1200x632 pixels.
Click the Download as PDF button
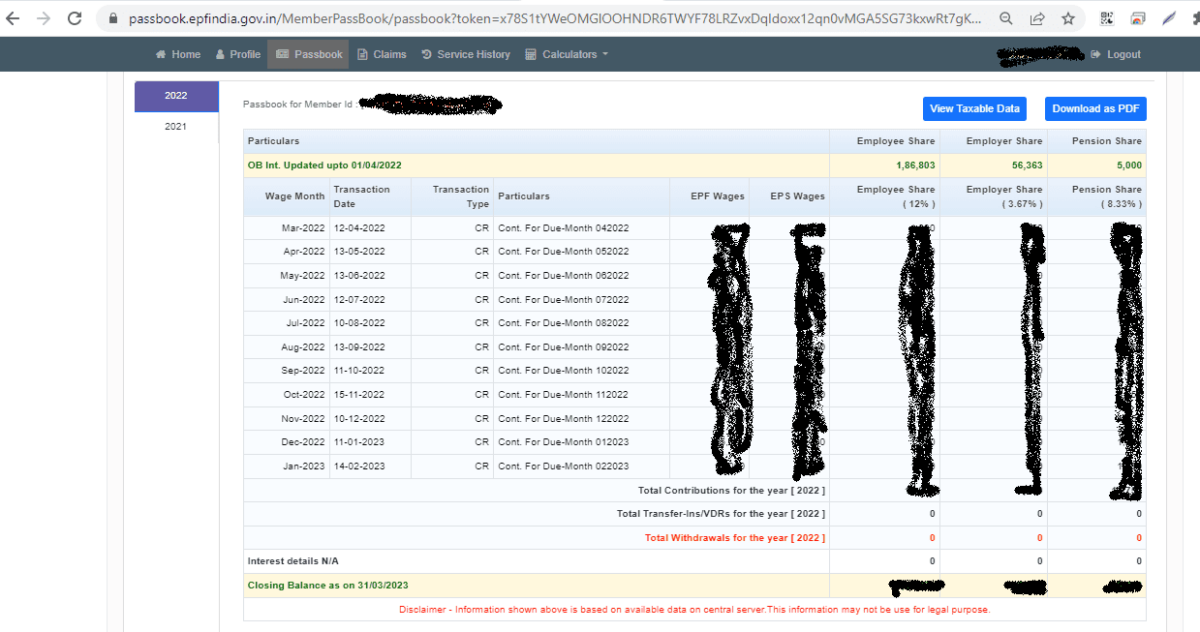pyautogui.click(x=1095, y=109)
